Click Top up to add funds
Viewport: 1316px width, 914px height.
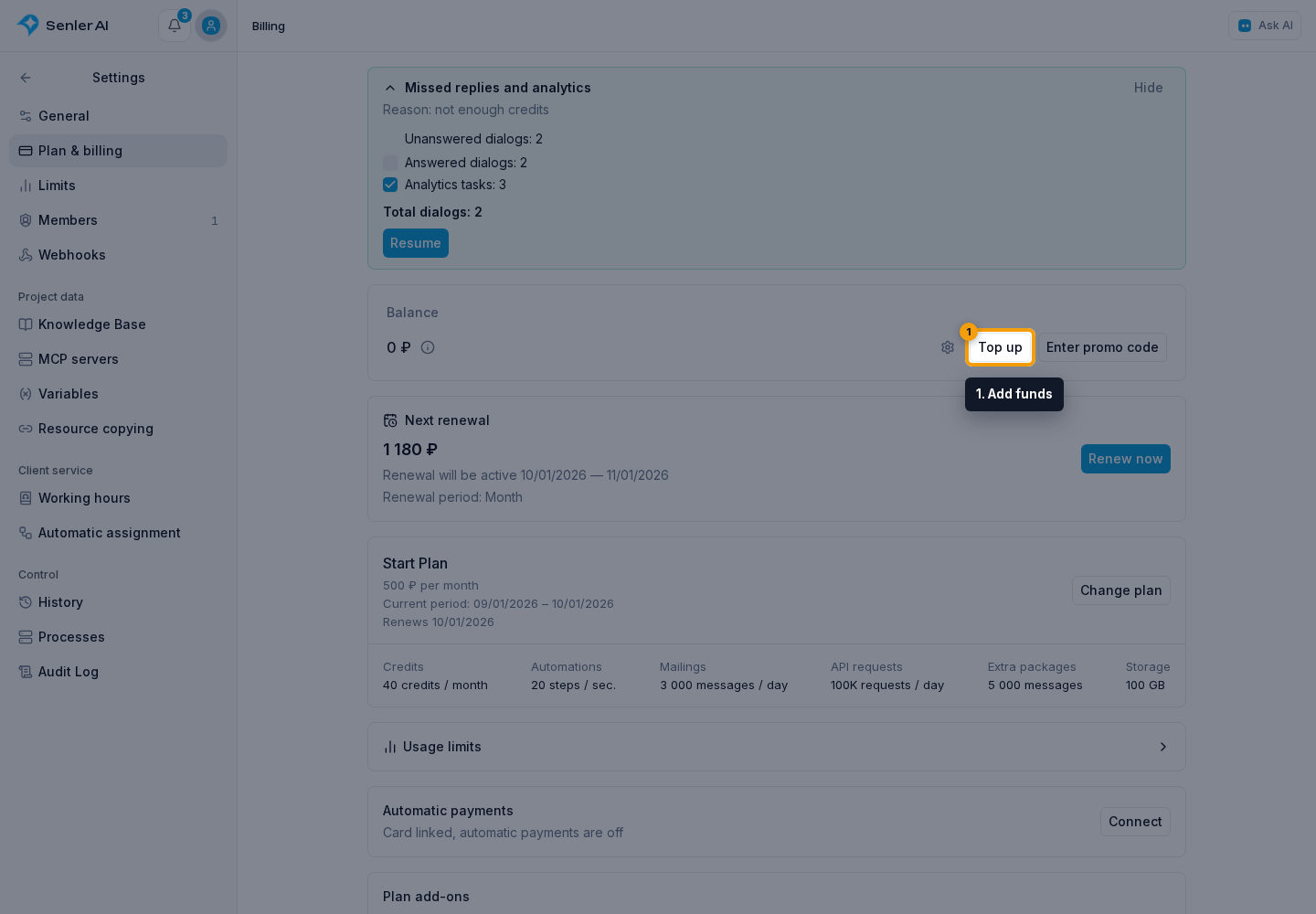1000,347
